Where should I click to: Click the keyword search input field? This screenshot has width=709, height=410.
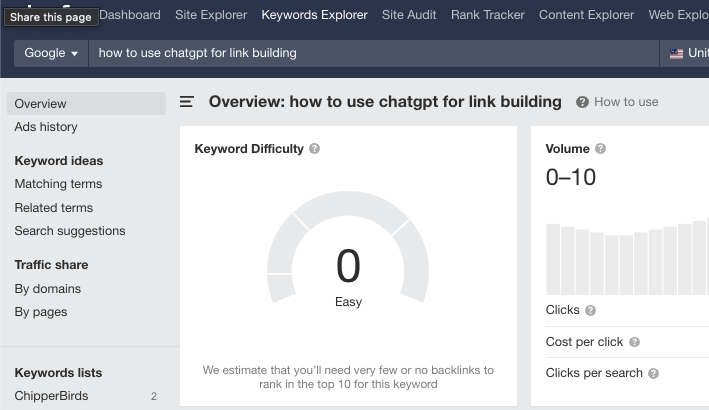pos(373,53)
